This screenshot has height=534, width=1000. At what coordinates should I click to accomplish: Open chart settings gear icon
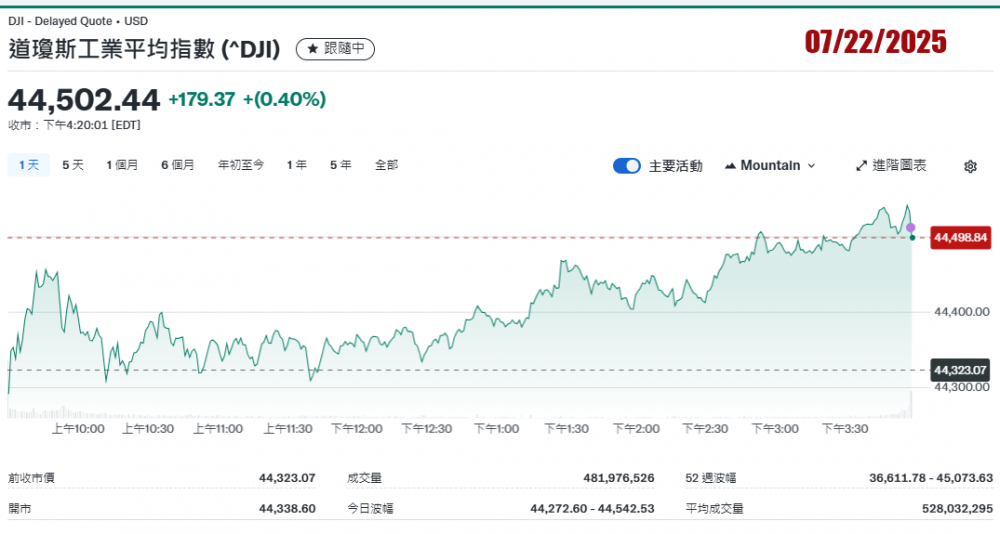click(x=969, y=166)
